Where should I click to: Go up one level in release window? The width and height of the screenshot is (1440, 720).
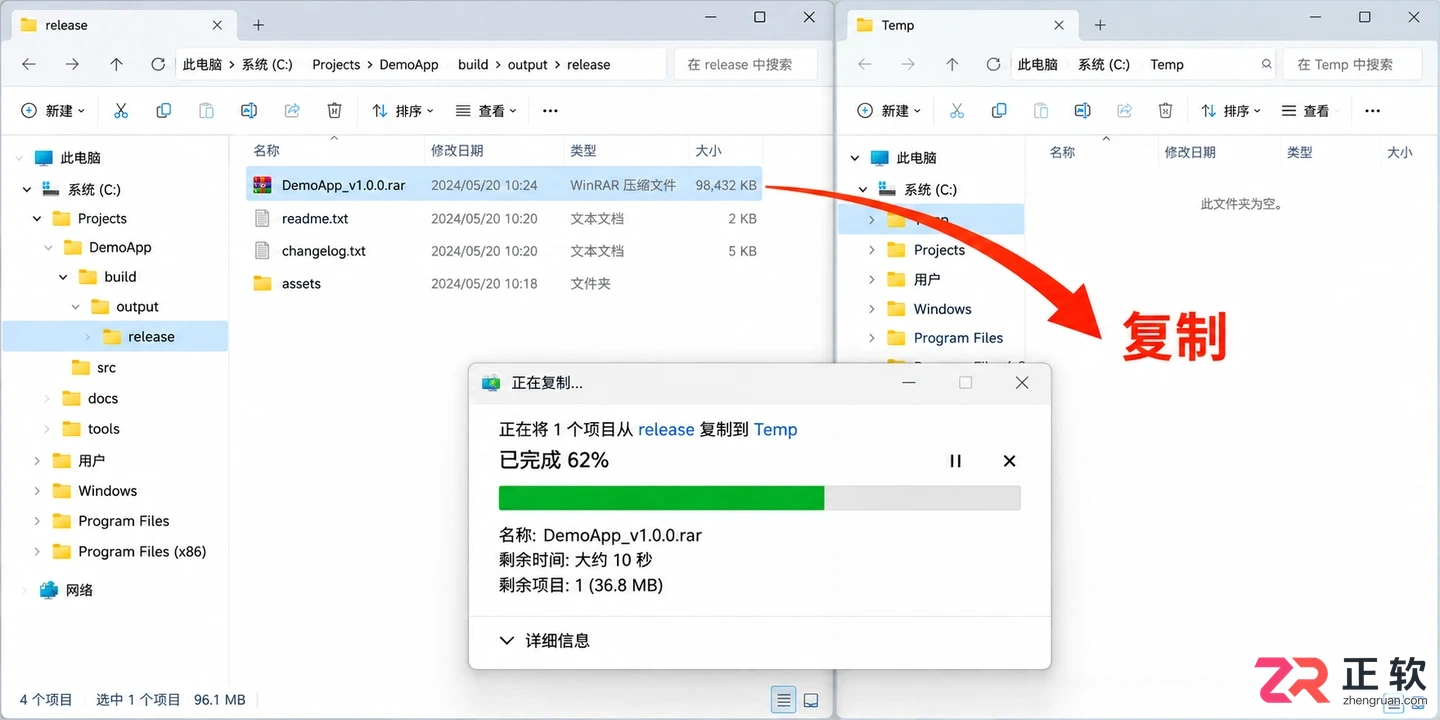[116, 64]
